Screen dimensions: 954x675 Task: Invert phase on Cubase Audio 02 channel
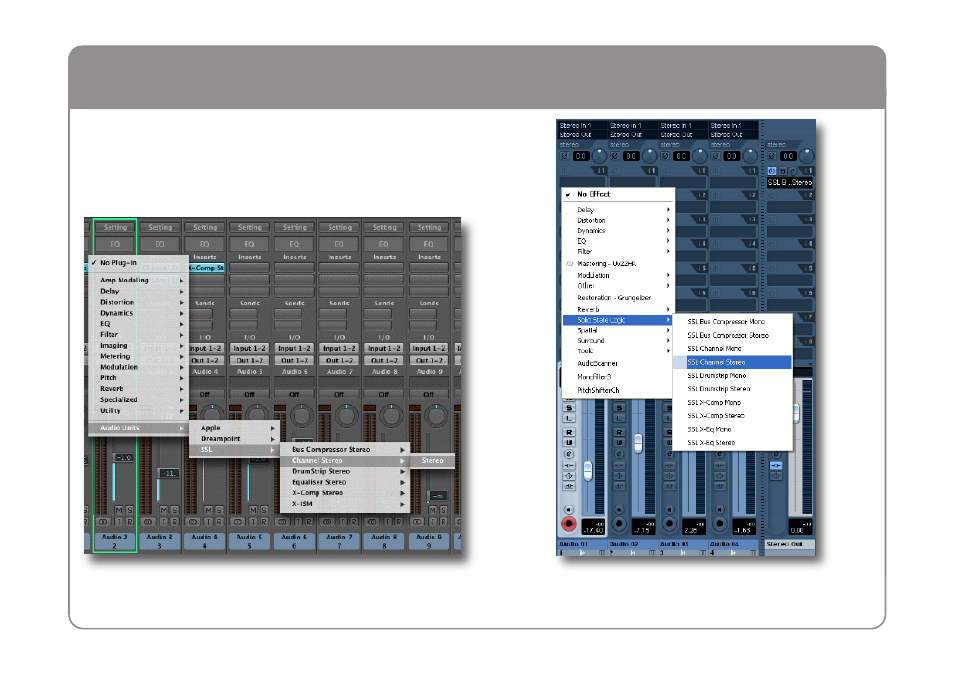pyautogui.click(x=615, y=156)
